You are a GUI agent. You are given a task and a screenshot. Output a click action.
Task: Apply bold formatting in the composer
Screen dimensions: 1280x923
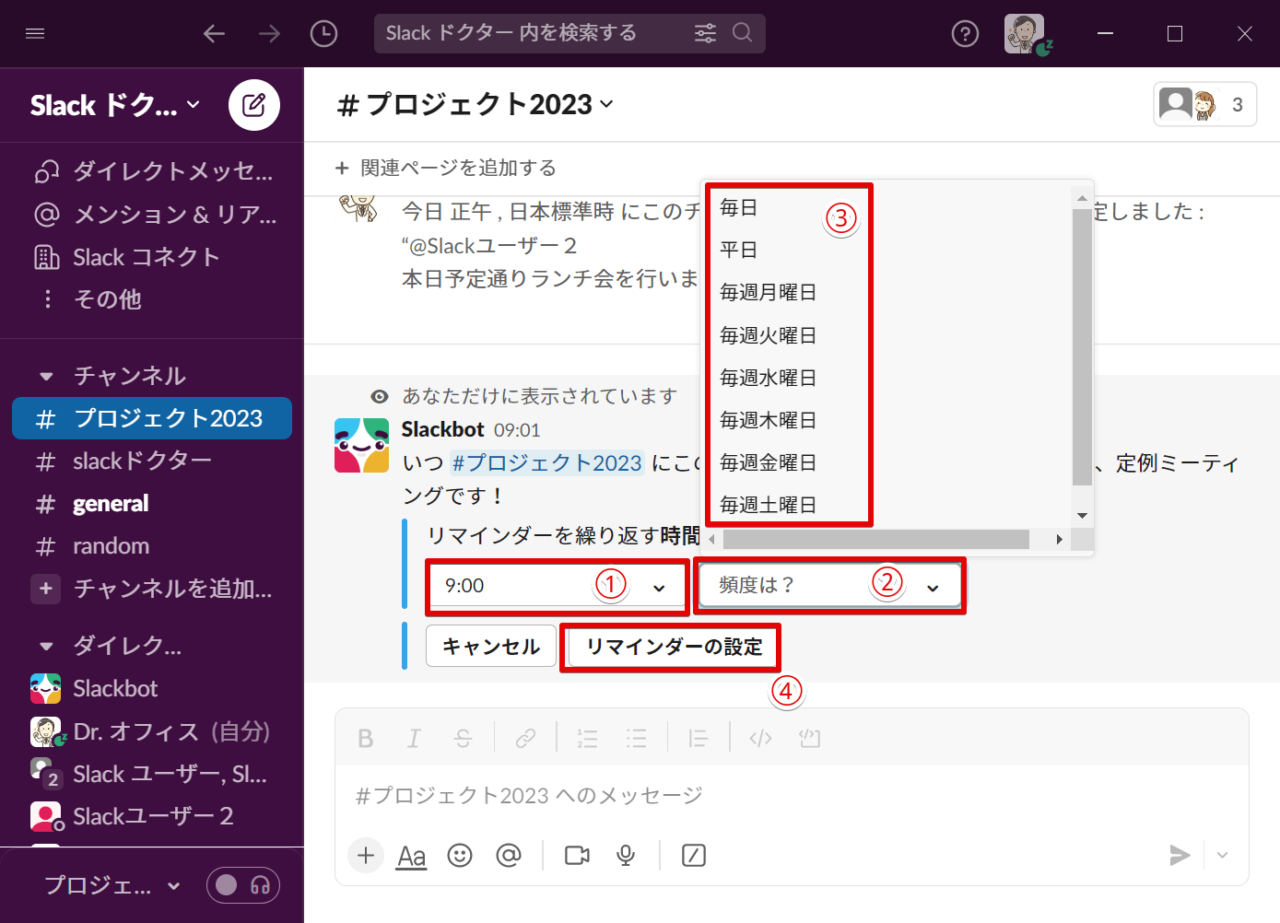(366, 739)
